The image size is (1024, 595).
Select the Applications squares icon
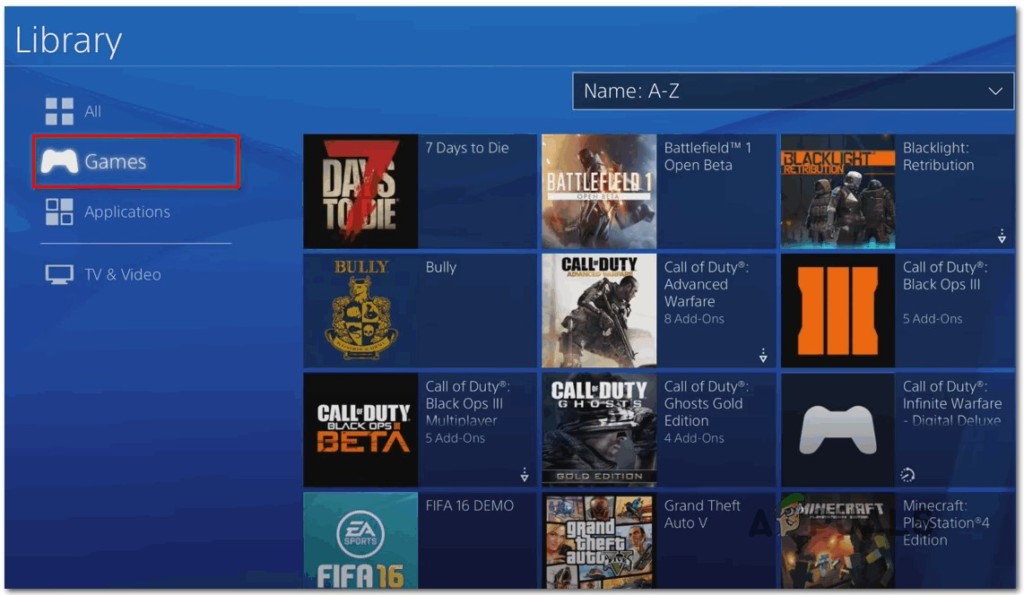click(x=59, y=212)
